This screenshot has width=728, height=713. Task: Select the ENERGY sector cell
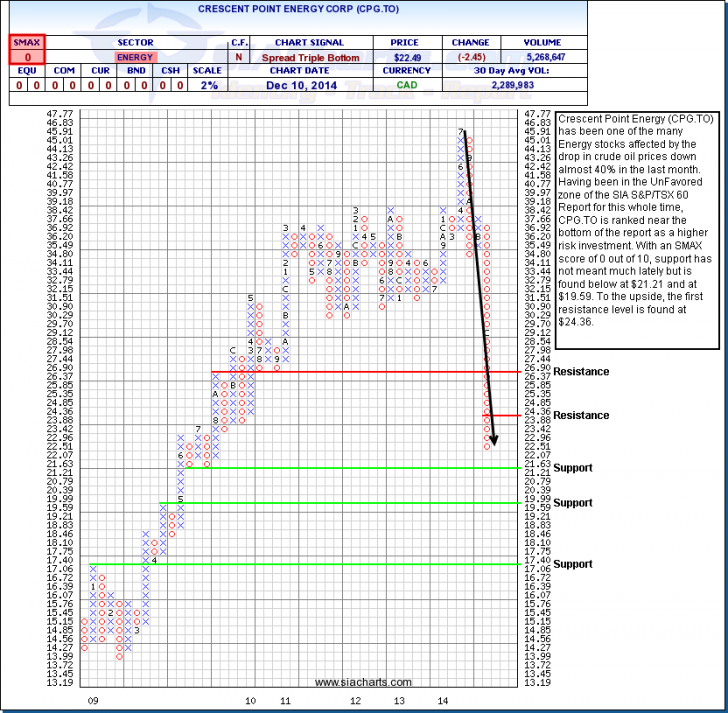135,57
